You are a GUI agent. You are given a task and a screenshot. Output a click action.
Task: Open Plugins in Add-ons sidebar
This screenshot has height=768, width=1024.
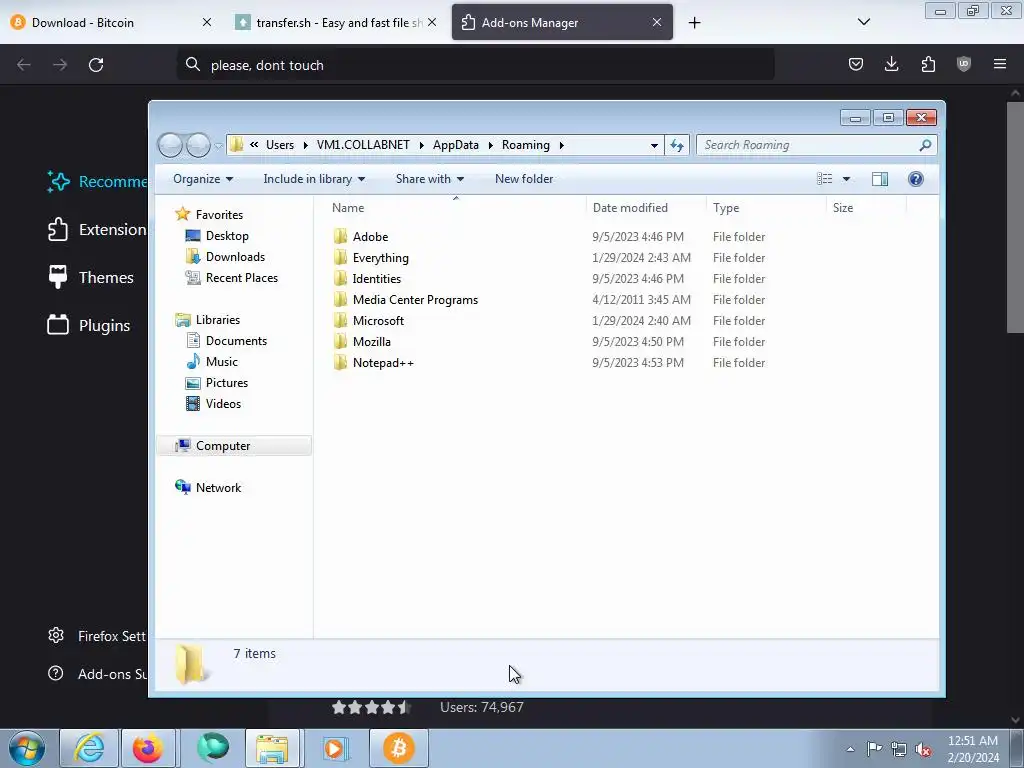click(89, 325)
